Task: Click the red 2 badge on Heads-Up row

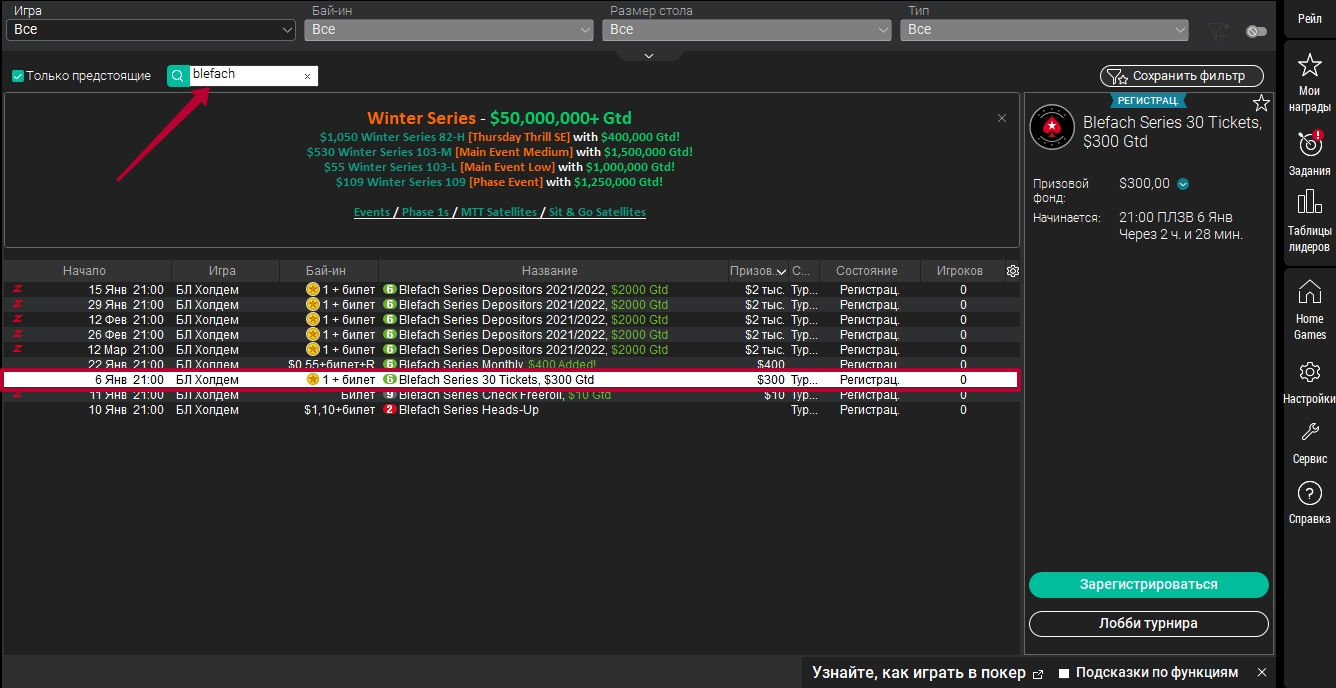Action: (x=390, y=410)
